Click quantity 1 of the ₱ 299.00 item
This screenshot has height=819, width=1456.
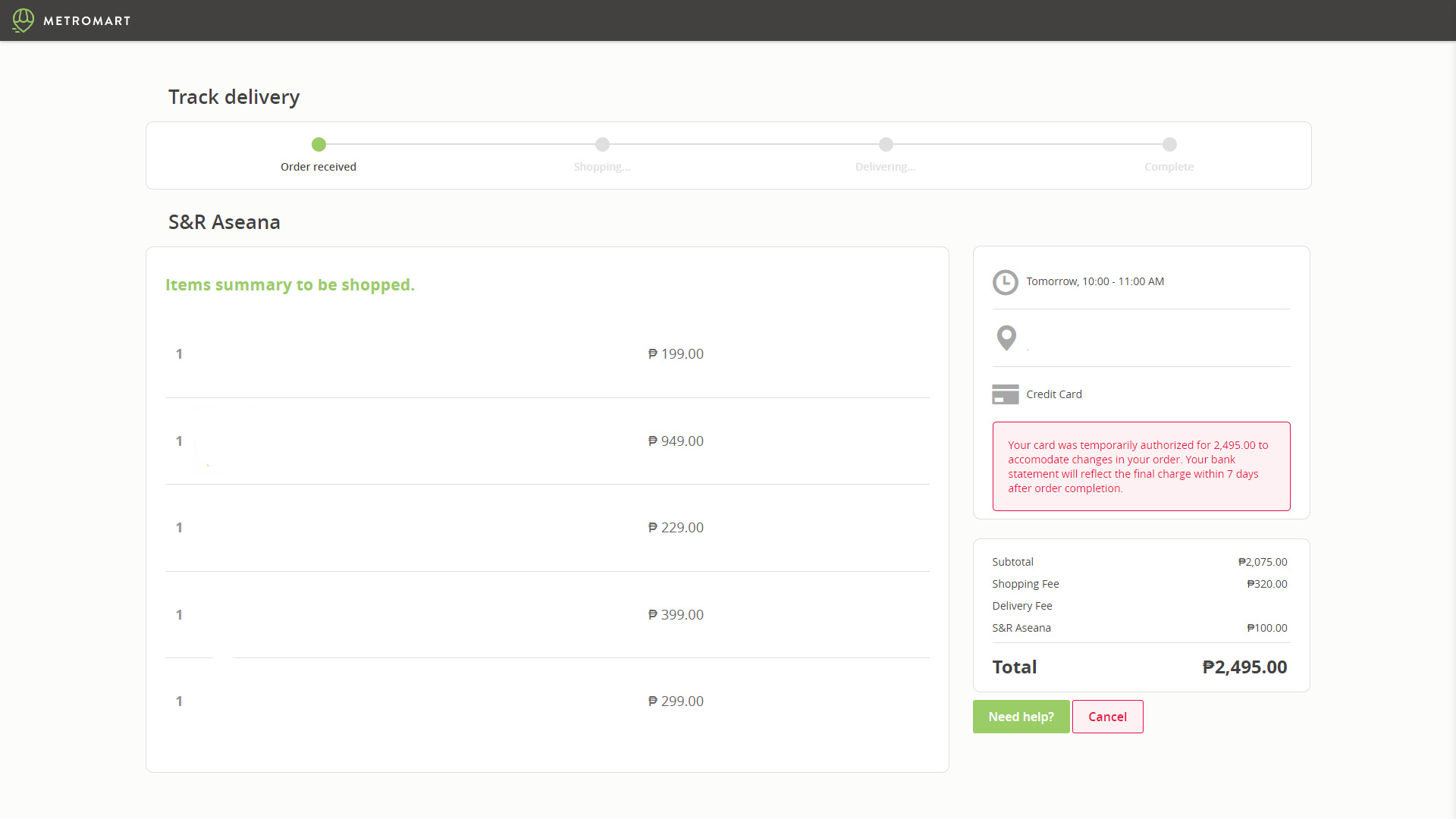tap(179, 701)
